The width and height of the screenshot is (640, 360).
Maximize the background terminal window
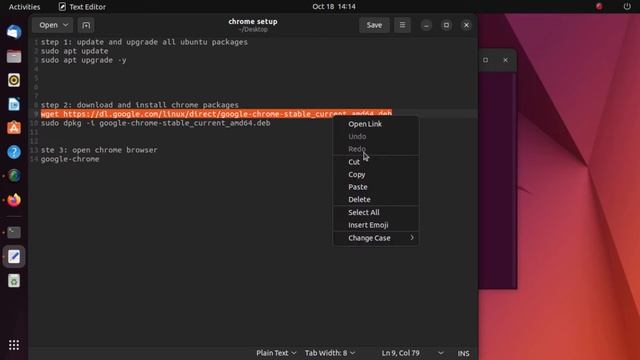tap(485, 60)
